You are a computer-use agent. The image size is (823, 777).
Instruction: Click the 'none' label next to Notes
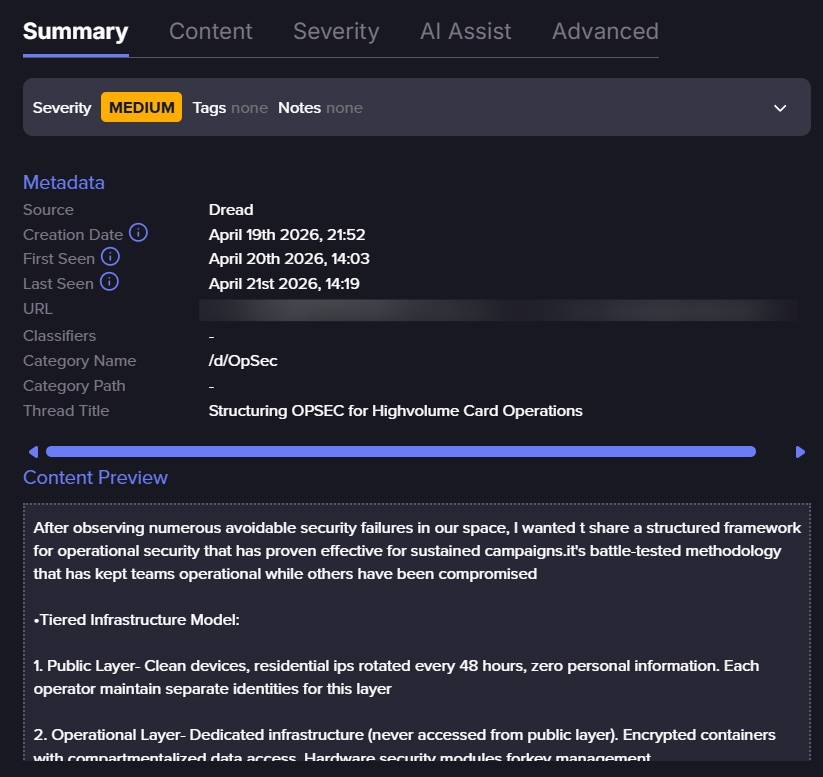click(x=345, y=107)
